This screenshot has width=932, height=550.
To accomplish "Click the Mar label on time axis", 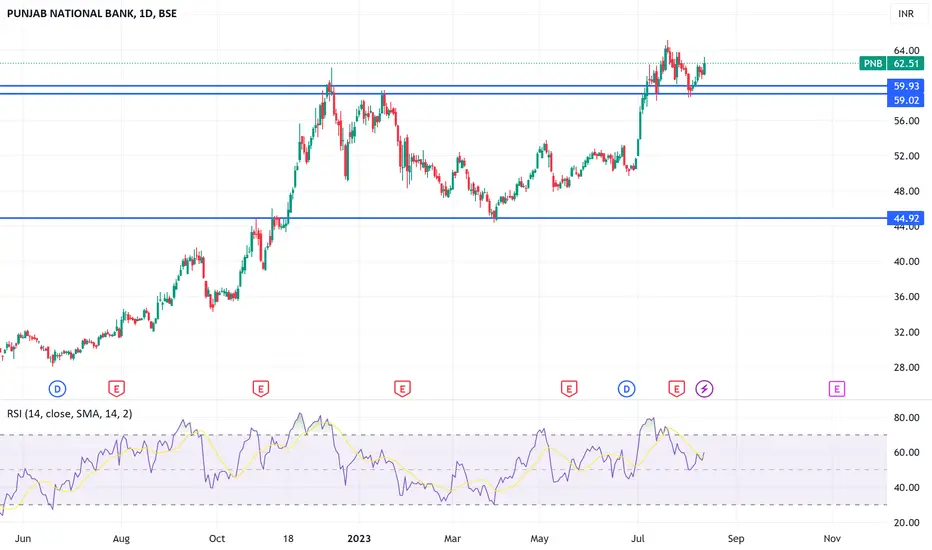I will [x=452, y=538].
